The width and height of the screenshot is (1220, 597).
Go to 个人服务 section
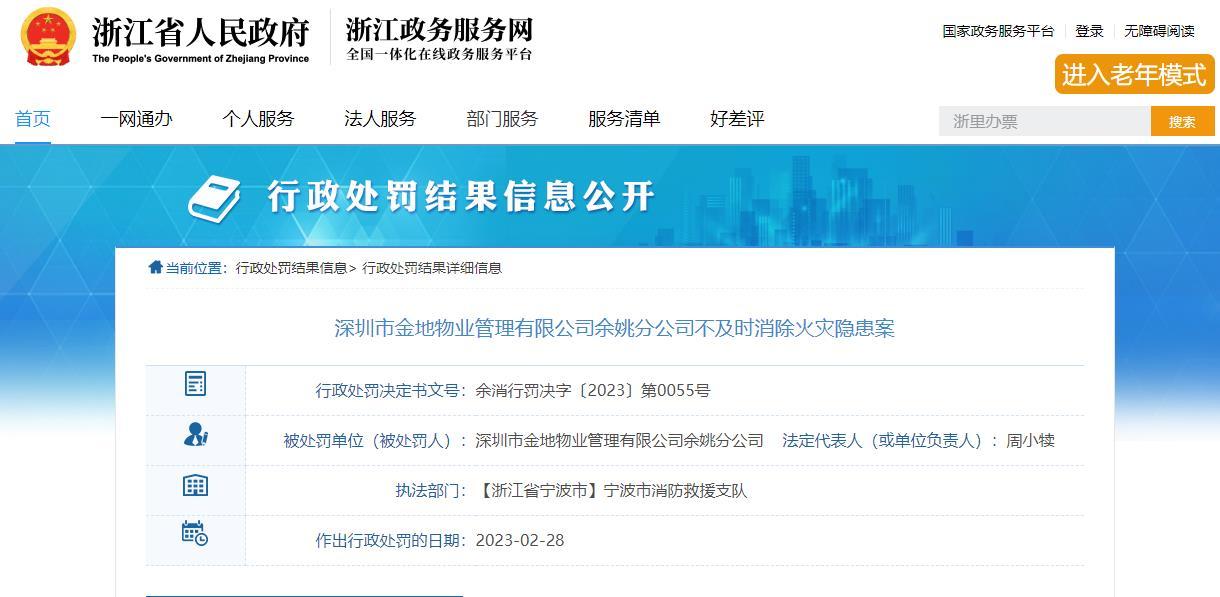pos(258,119)
